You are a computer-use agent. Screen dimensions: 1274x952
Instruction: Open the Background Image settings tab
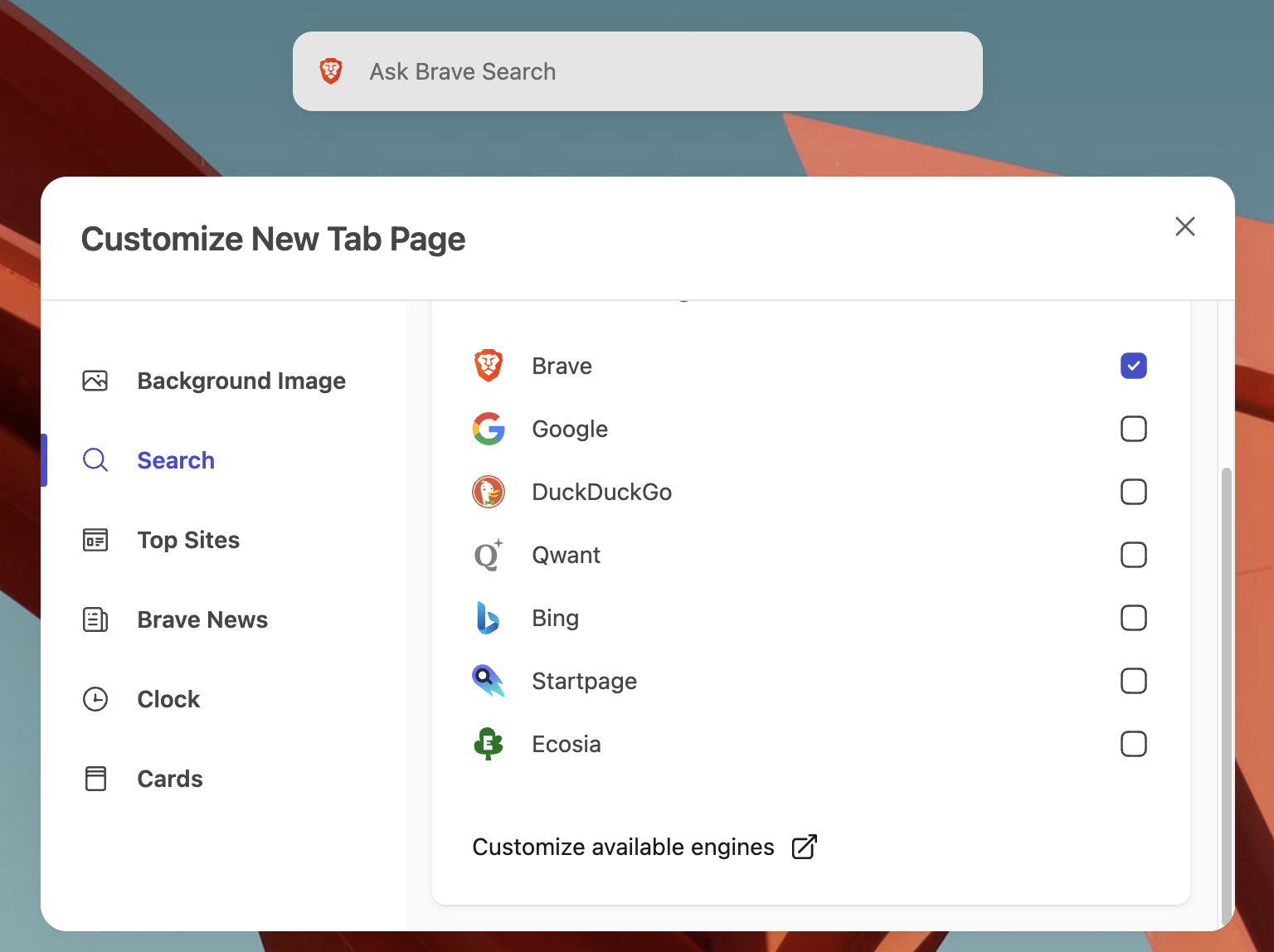[241, 381]
